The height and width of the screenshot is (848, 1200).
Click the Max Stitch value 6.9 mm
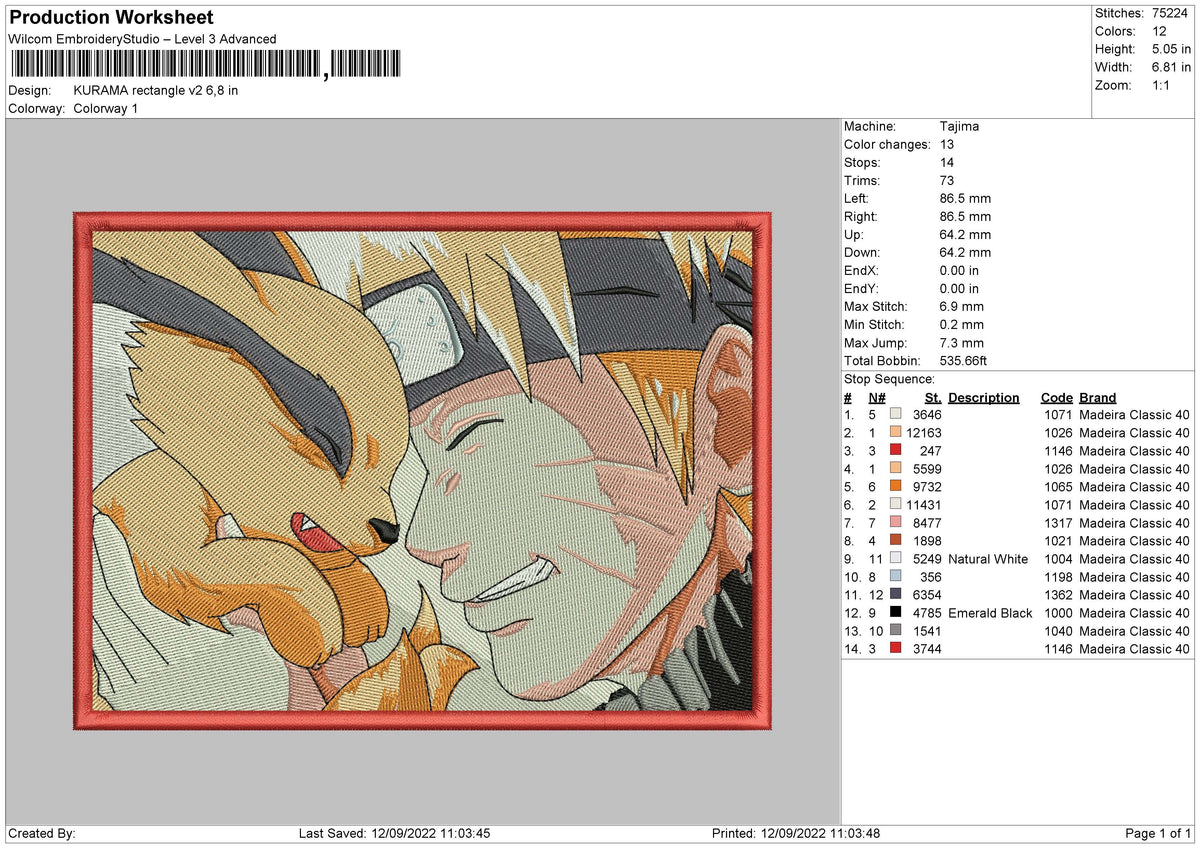[x=962, y=307]
